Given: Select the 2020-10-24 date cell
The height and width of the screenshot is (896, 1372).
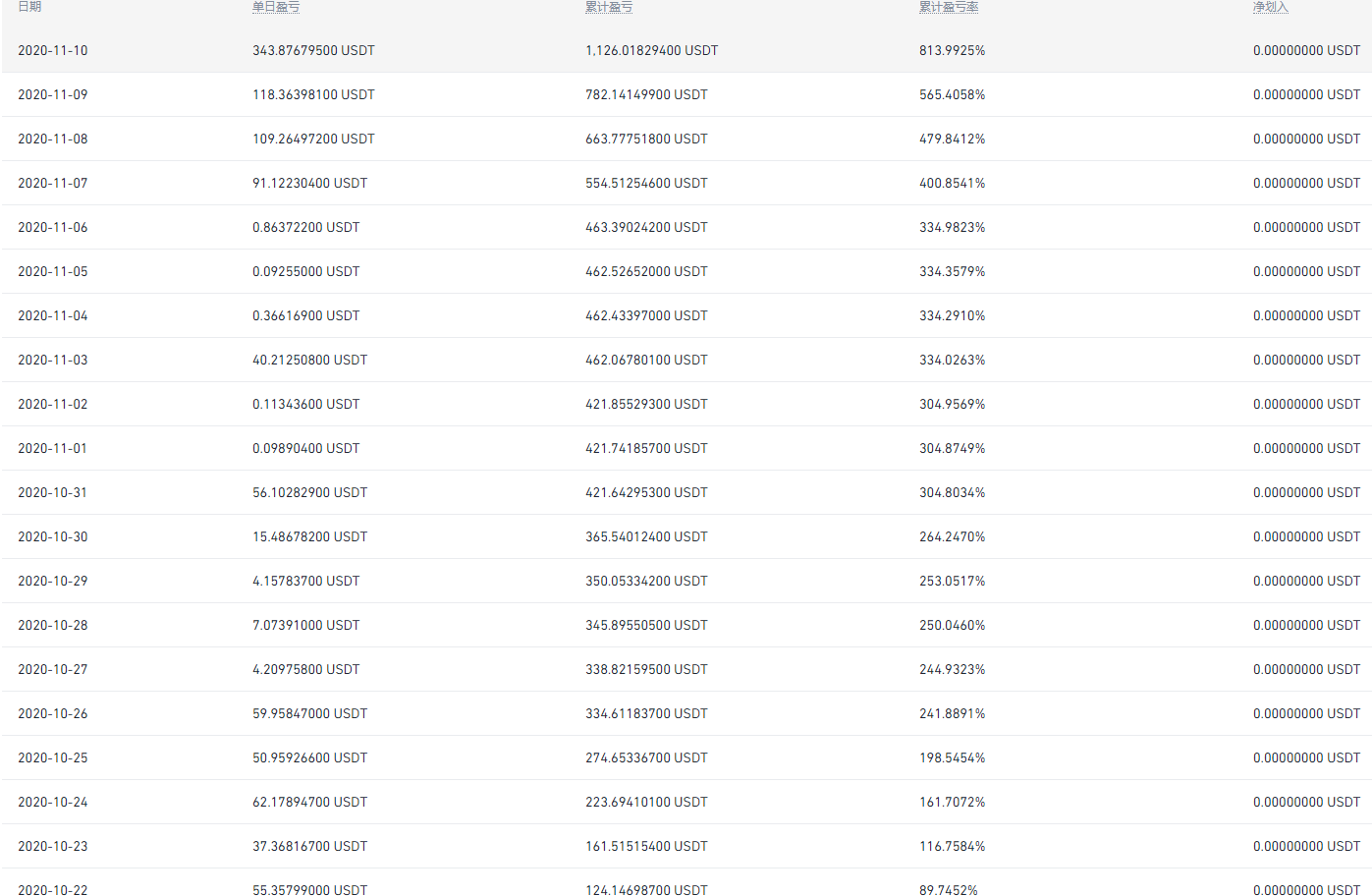Looking at the screenshot, I should coord(53,802).
